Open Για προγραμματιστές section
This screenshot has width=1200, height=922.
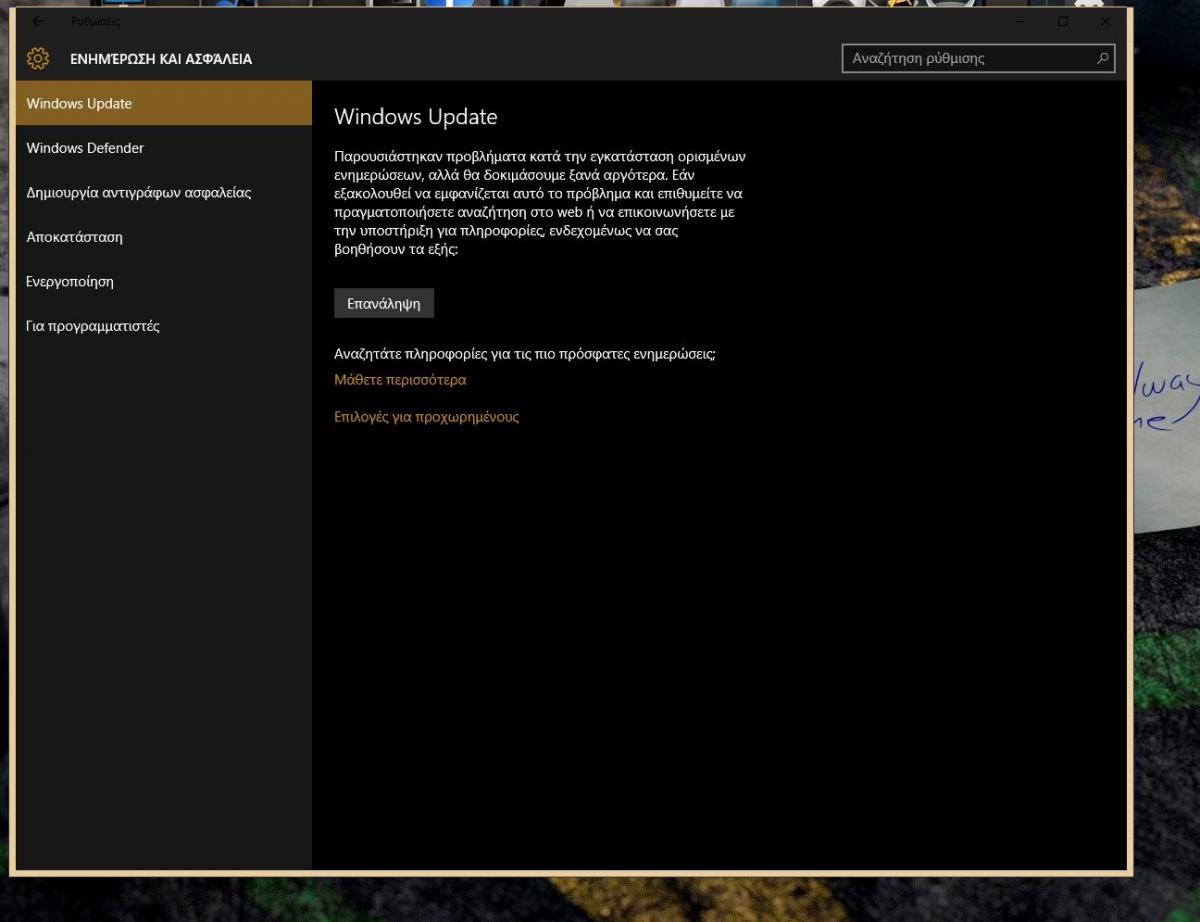click(164, 326)
